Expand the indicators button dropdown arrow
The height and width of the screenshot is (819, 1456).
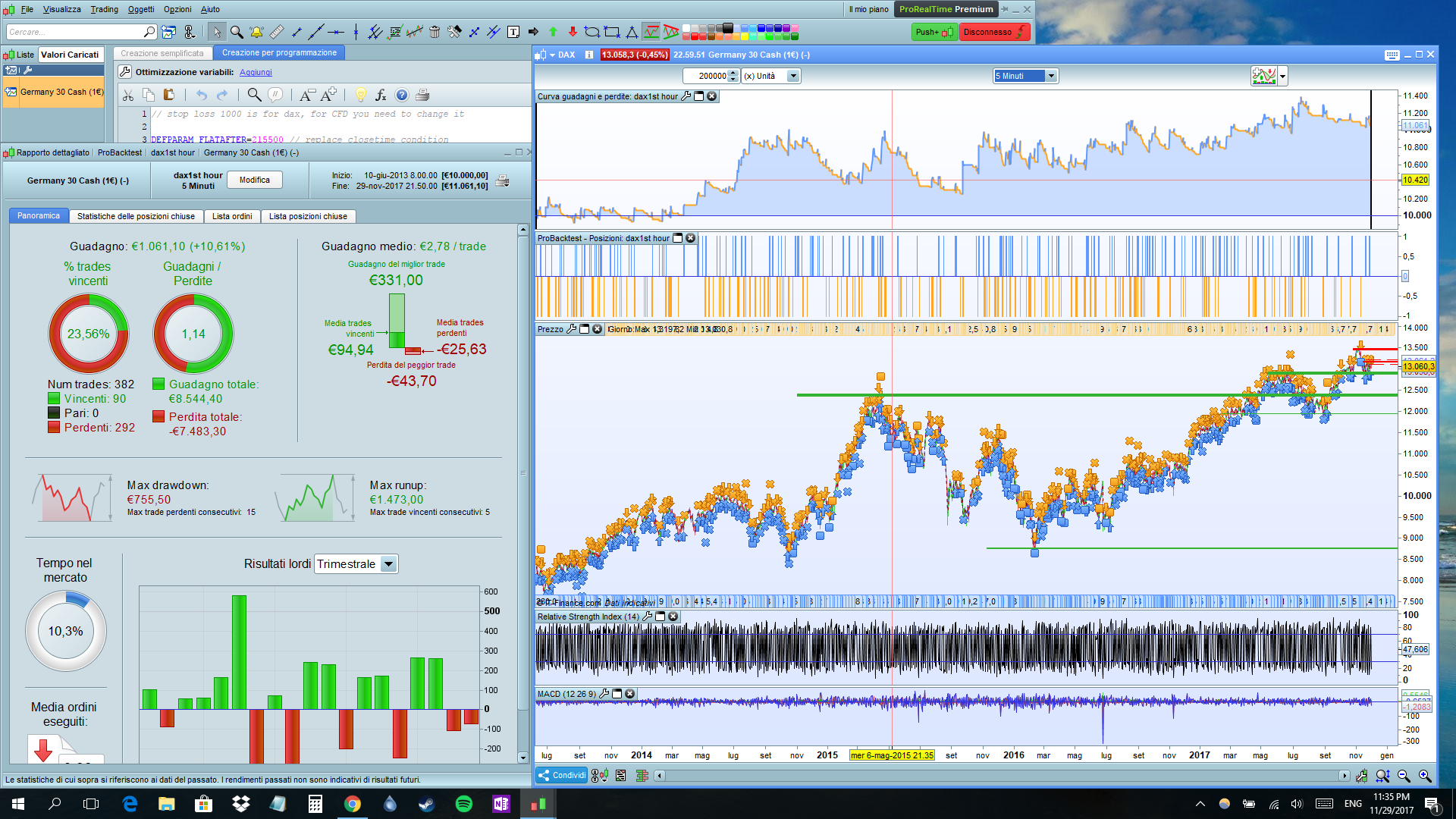tap(1283, 76)
